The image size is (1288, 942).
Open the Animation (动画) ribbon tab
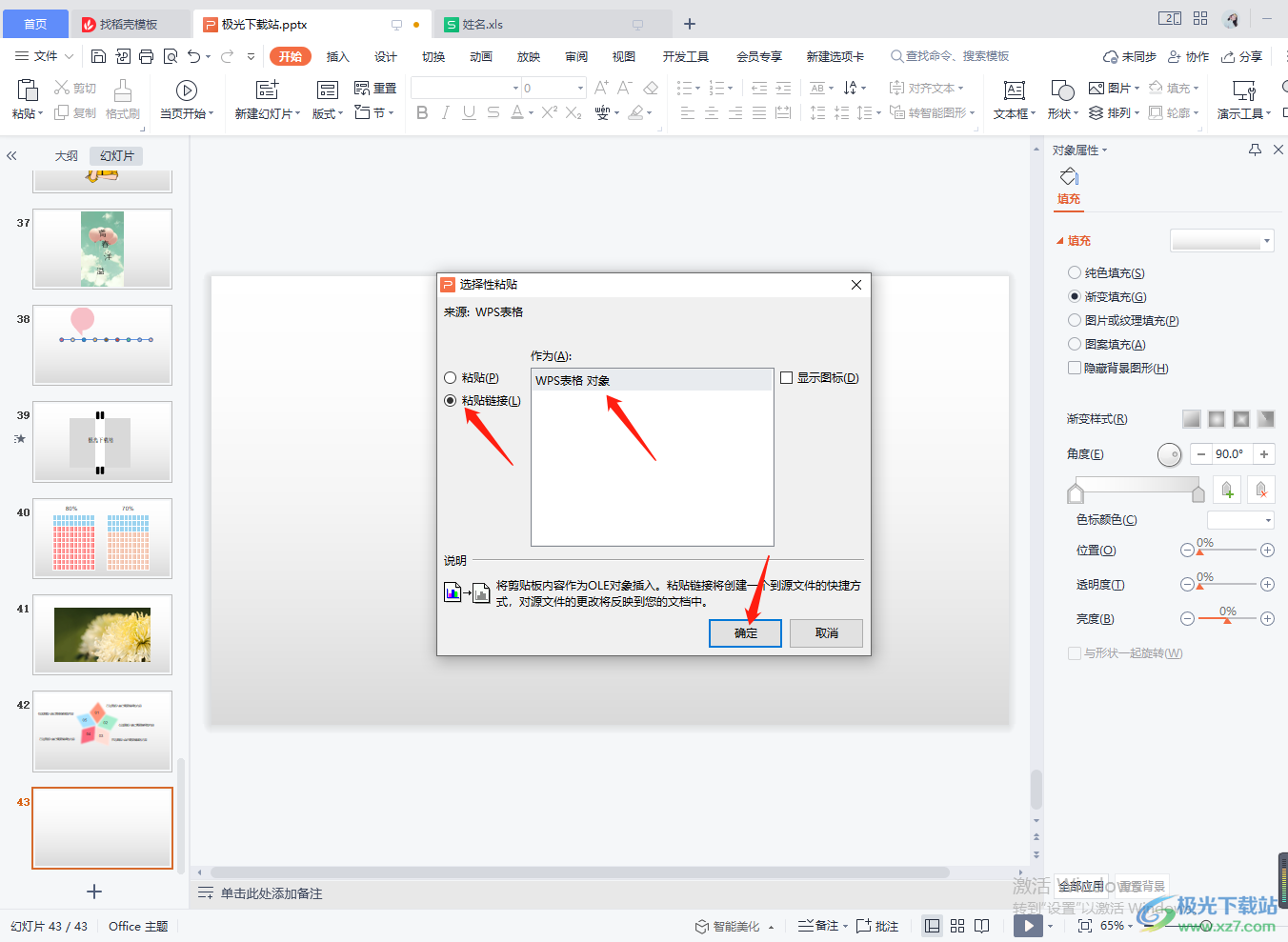(481, 56)
